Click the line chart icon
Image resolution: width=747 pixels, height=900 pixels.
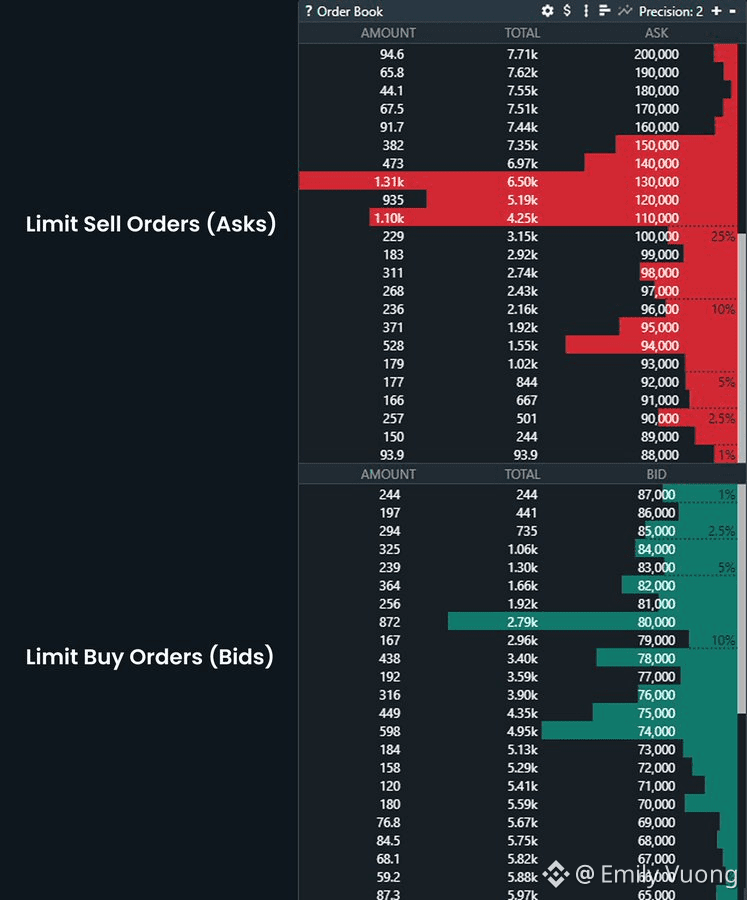pyautogui.click(x=626, y=11)
